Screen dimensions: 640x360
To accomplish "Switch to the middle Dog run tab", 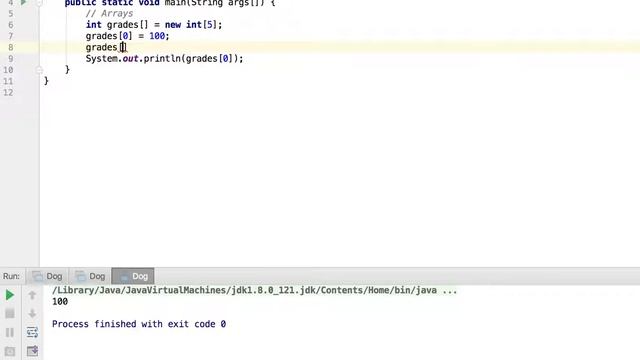I will pos(90,276).
